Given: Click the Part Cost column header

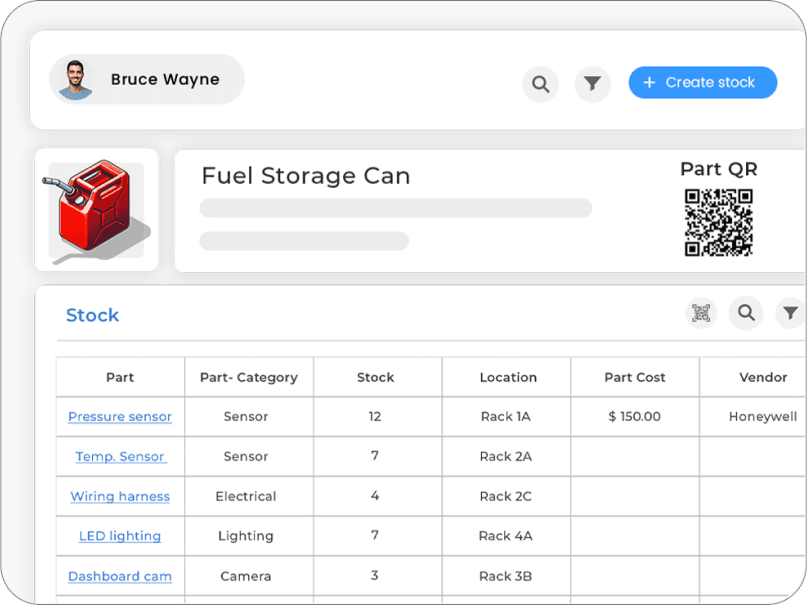Looking at the screenshot, I should point(635,377).
